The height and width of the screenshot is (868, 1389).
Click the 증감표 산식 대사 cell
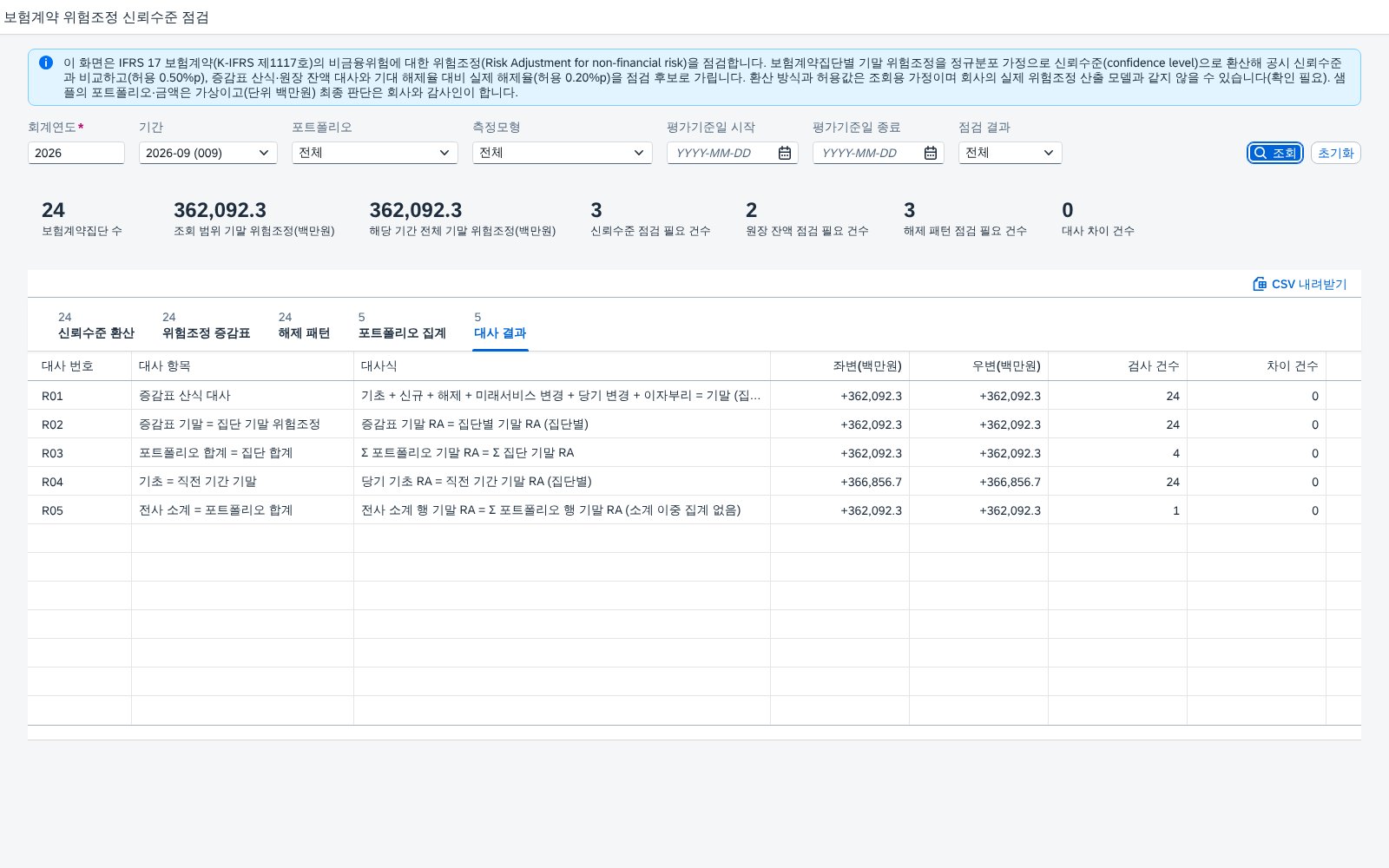point(243,396)
